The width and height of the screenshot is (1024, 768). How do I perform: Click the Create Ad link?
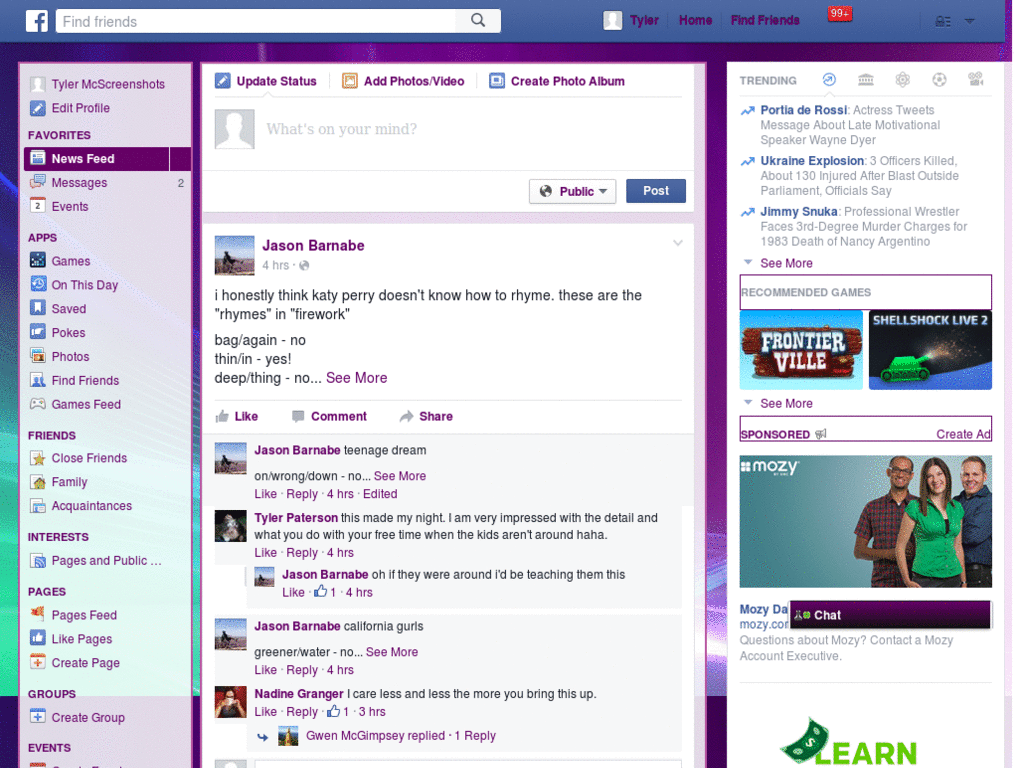point(963,434)
